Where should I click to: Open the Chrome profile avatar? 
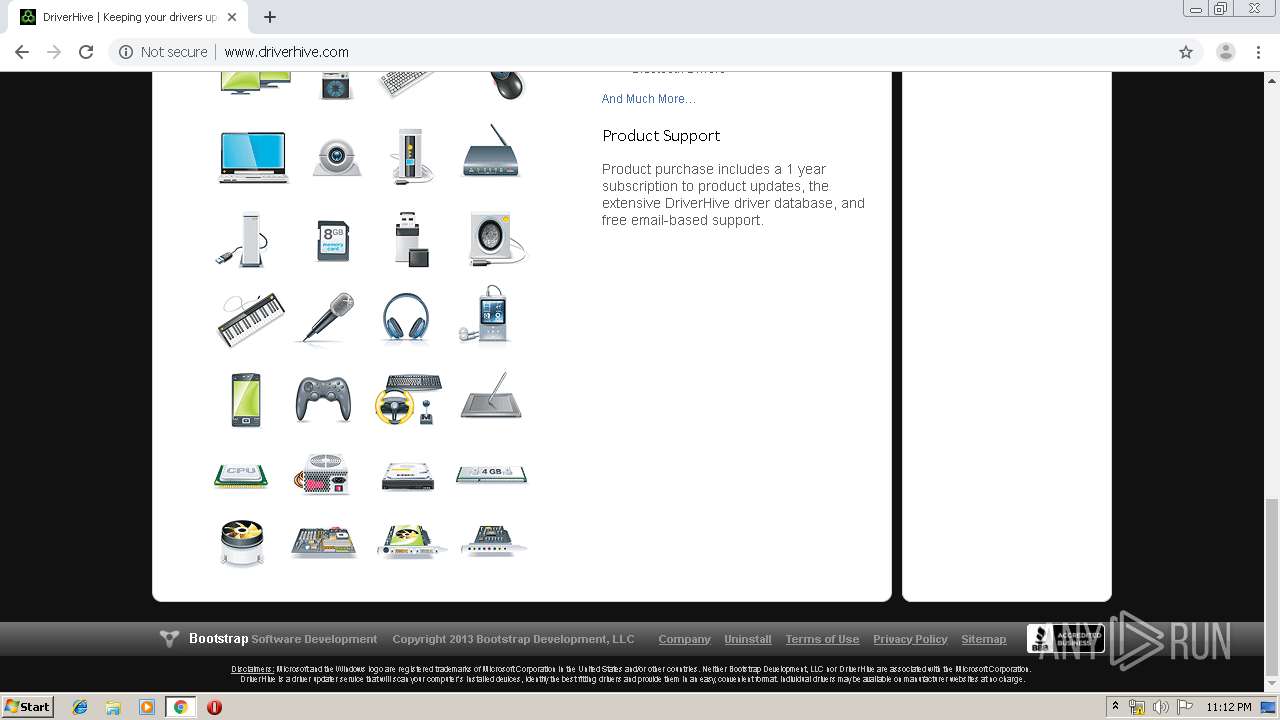click(x=1226, y=52)
